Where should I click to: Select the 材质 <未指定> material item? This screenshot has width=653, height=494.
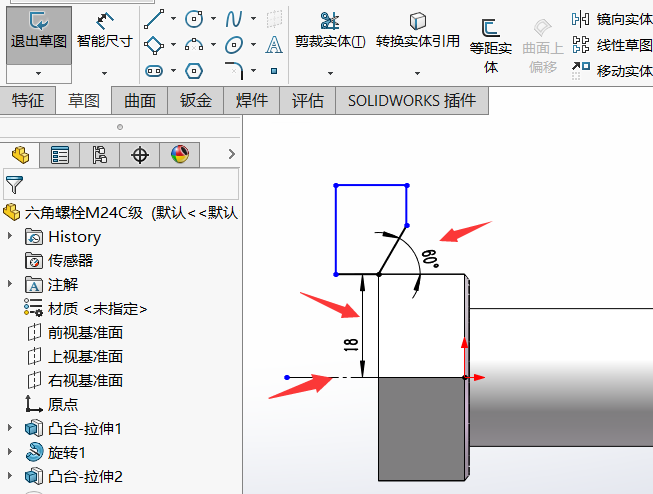pos(86,309)
